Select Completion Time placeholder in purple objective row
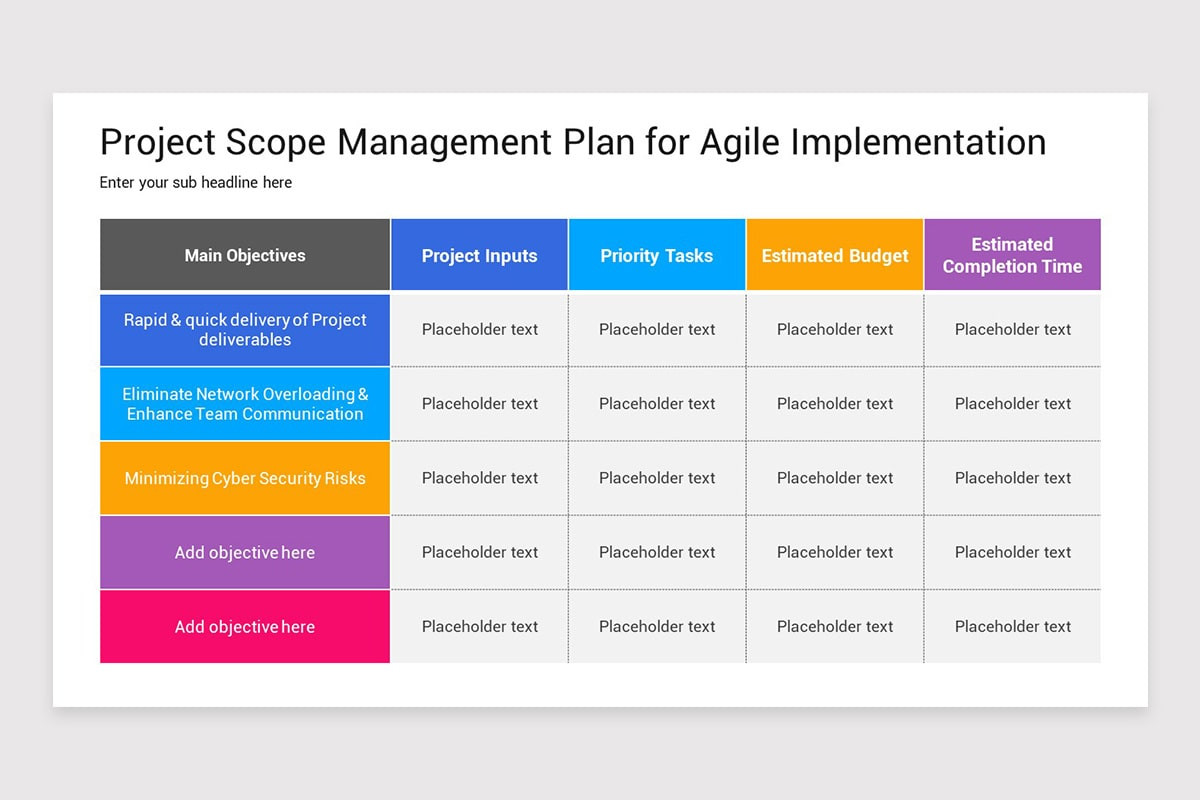The height and width of the screenshot is (800, 1200). click(1013, 552)
